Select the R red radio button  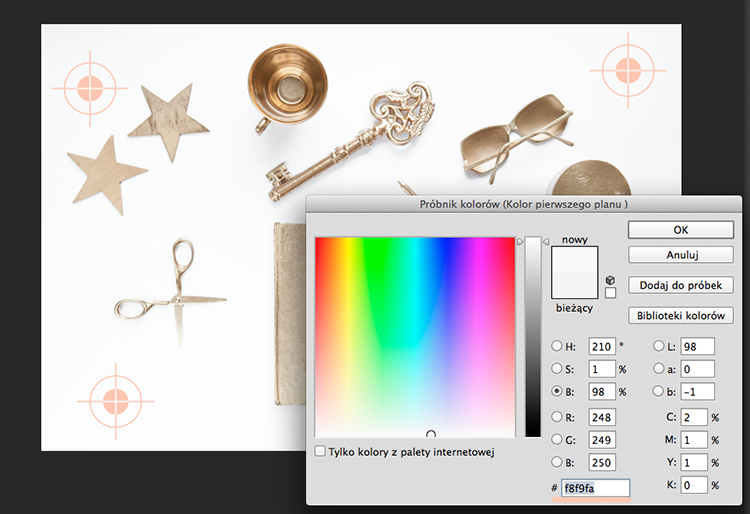tap(556, 417)
